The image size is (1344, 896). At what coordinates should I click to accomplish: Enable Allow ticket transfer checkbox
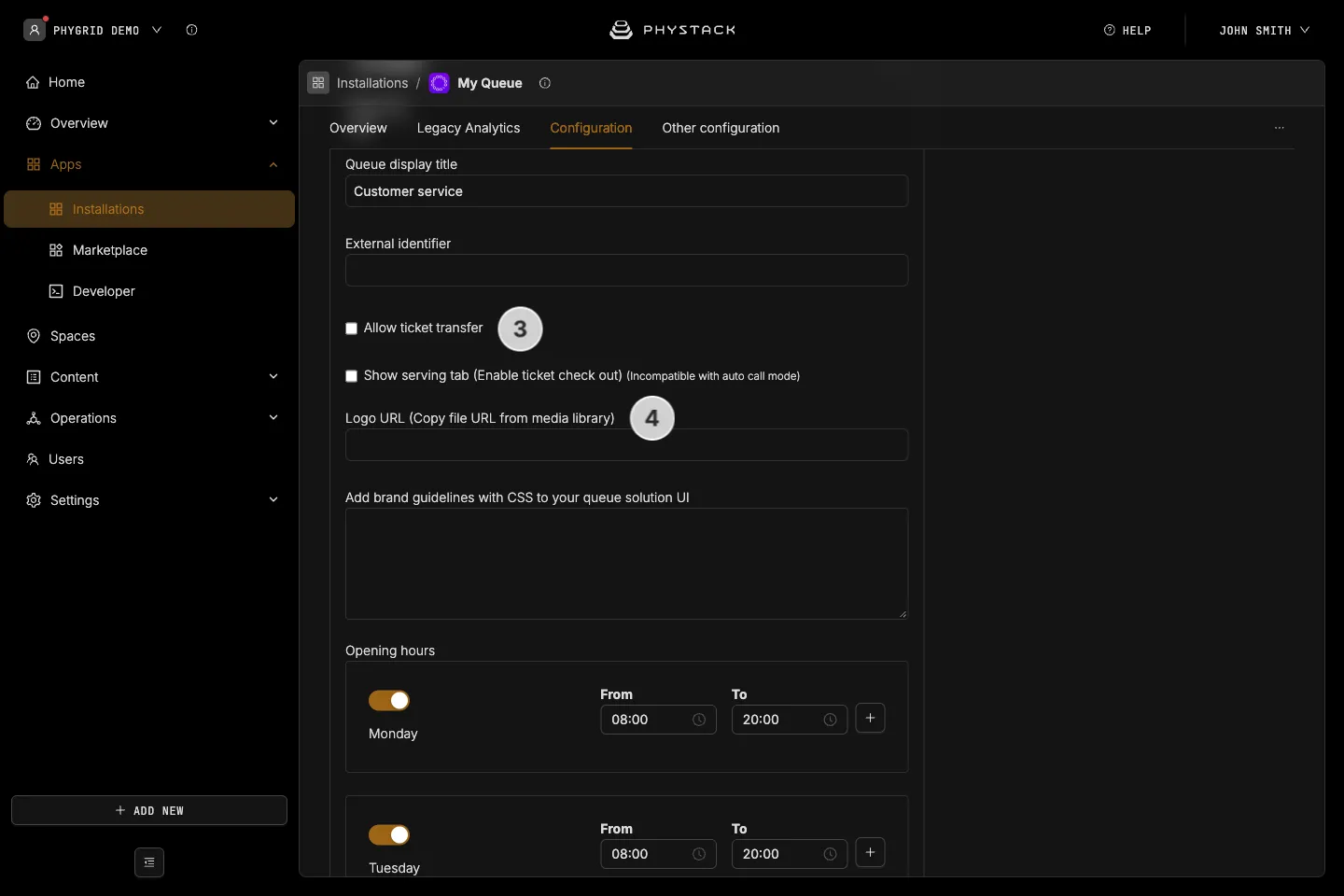point(352,329)
